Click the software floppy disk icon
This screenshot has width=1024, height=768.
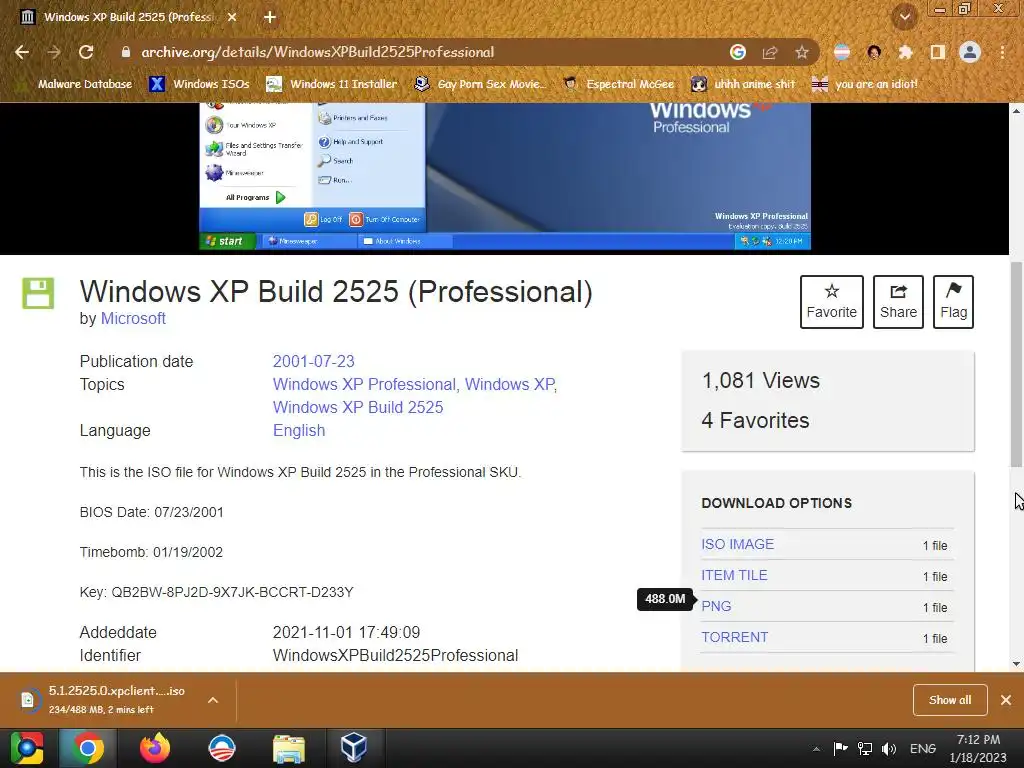coord(39,293)
